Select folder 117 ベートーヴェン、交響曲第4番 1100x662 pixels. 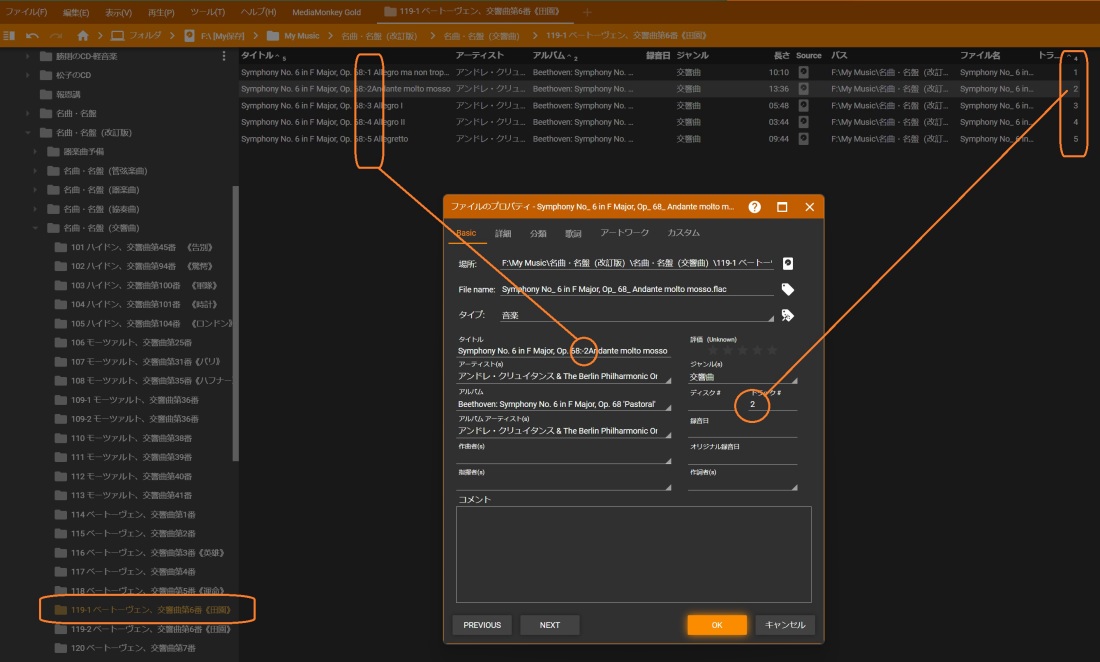pyautogui.click(x=133, y=572)
